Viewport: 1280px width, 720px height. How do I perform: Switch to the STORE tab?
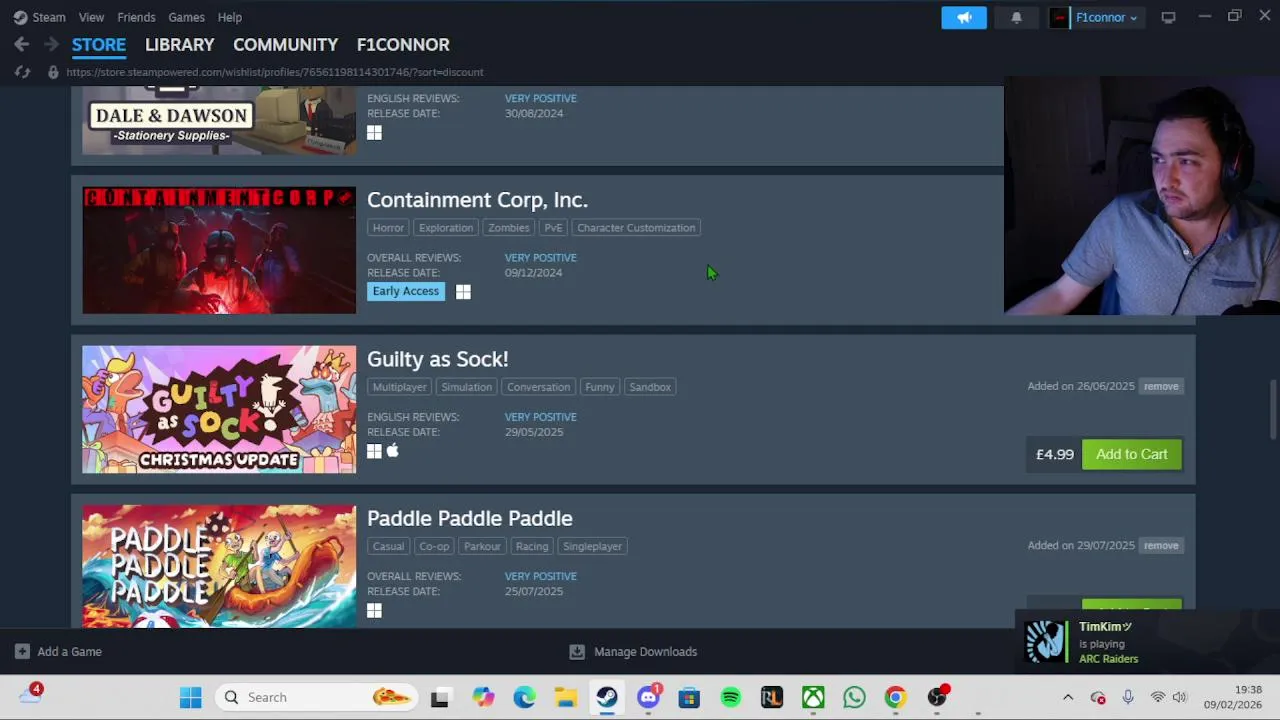tap(99, 44)
